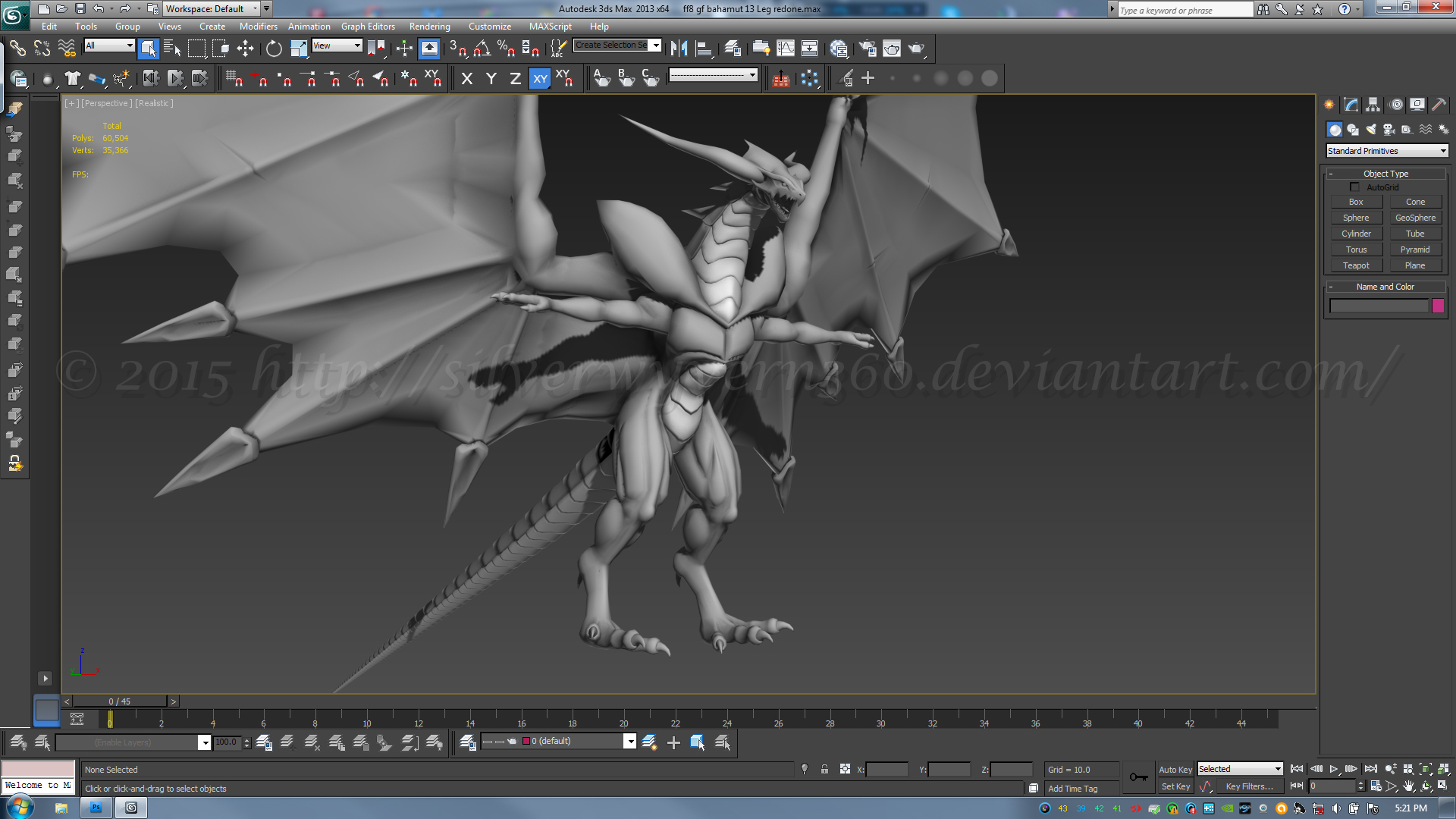Click the Select by Name icon
1456x819 pixels.
[172, 49]
